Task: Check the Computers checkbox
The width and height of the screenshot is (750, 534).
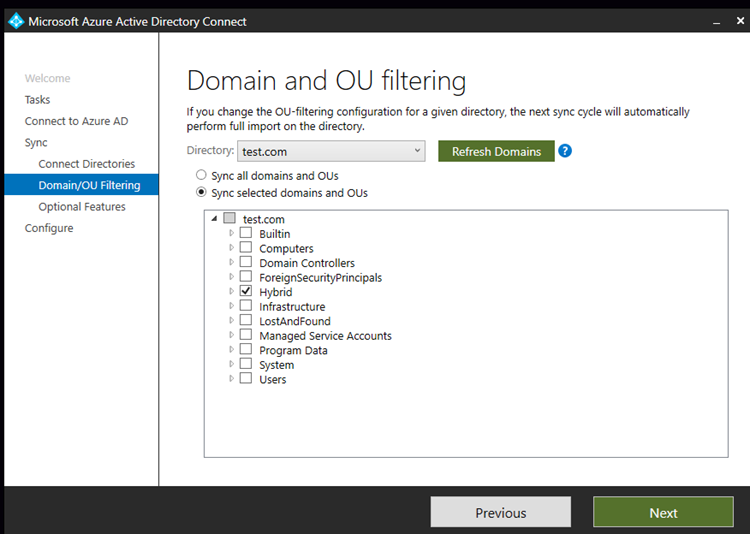Action: 246,247
